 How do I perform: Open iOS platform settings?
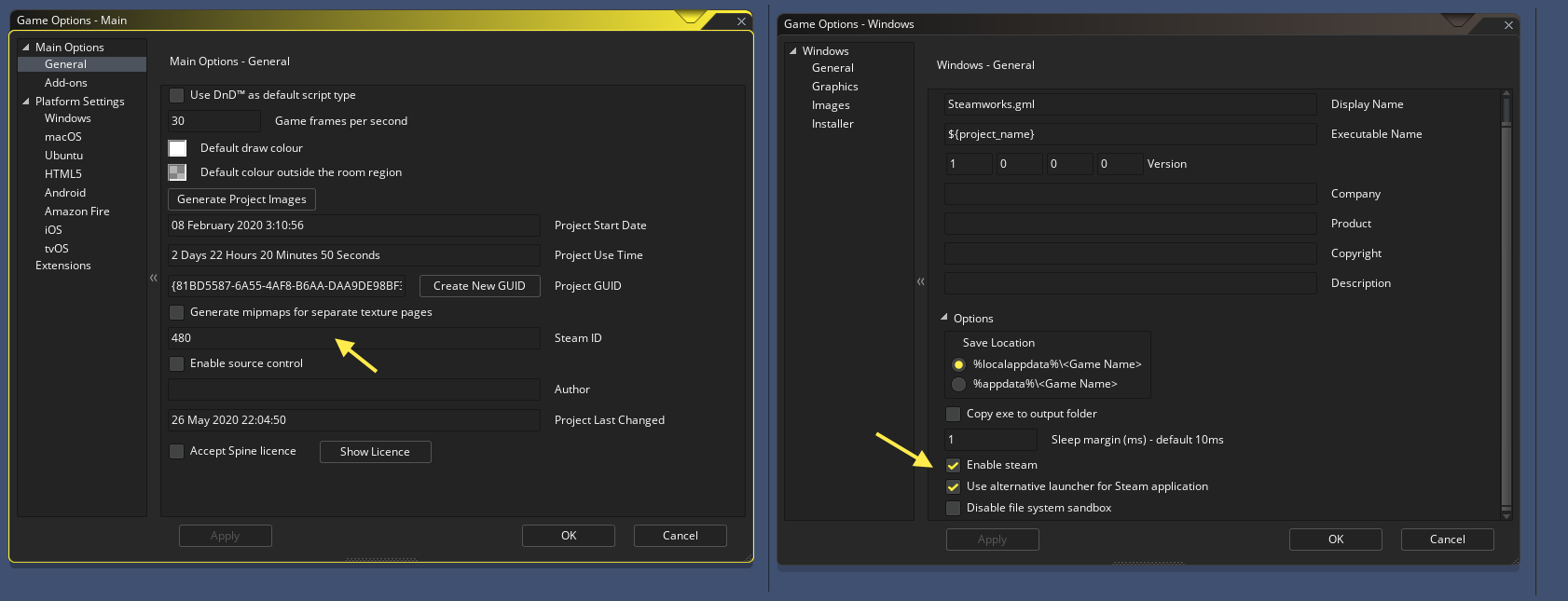(x=53, y=230)
